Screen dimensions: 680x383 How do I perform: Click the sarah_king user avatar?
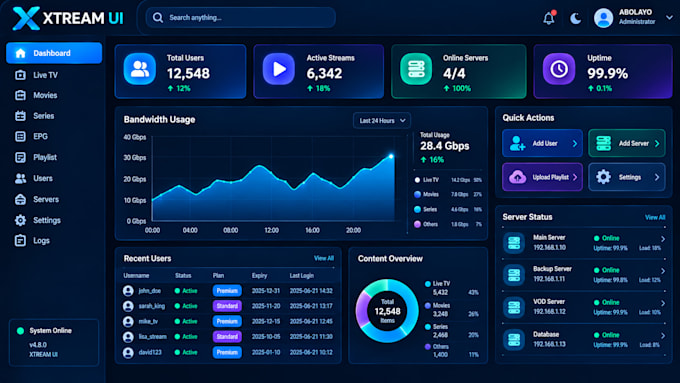[128, 306]
